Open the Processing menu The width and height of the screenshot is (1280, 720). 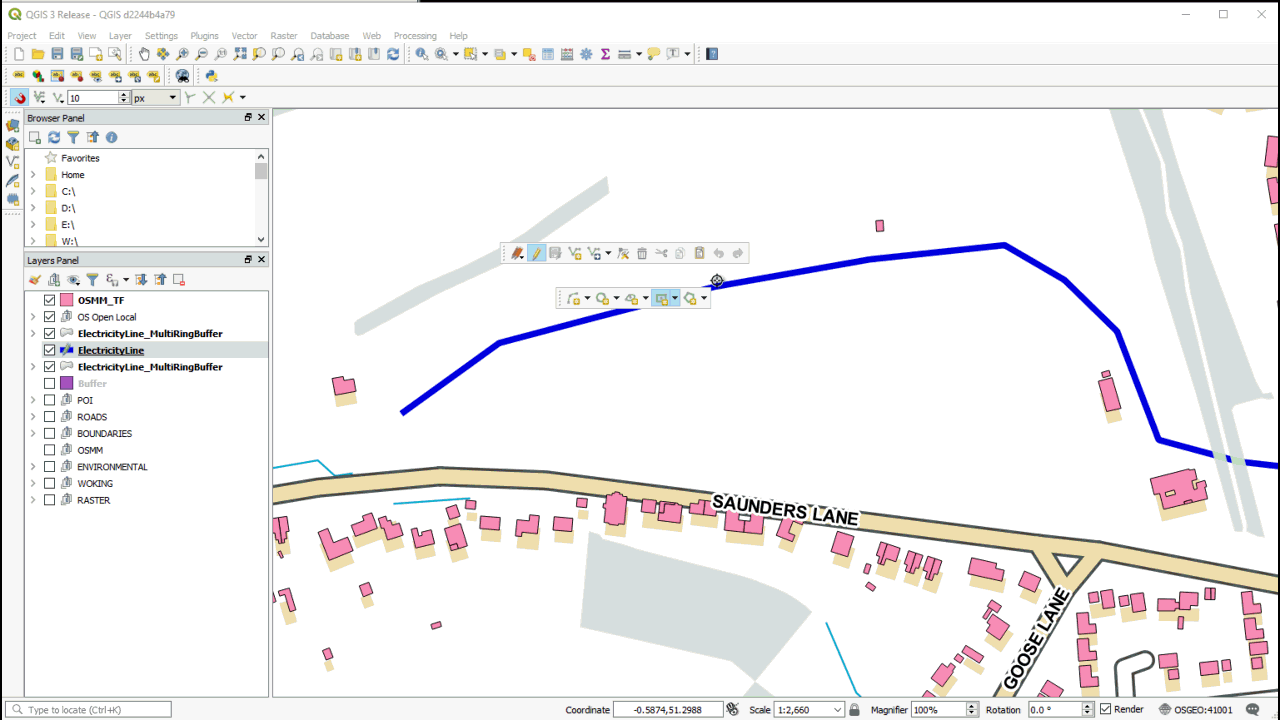pyautogui.click(x=415, y=36)
